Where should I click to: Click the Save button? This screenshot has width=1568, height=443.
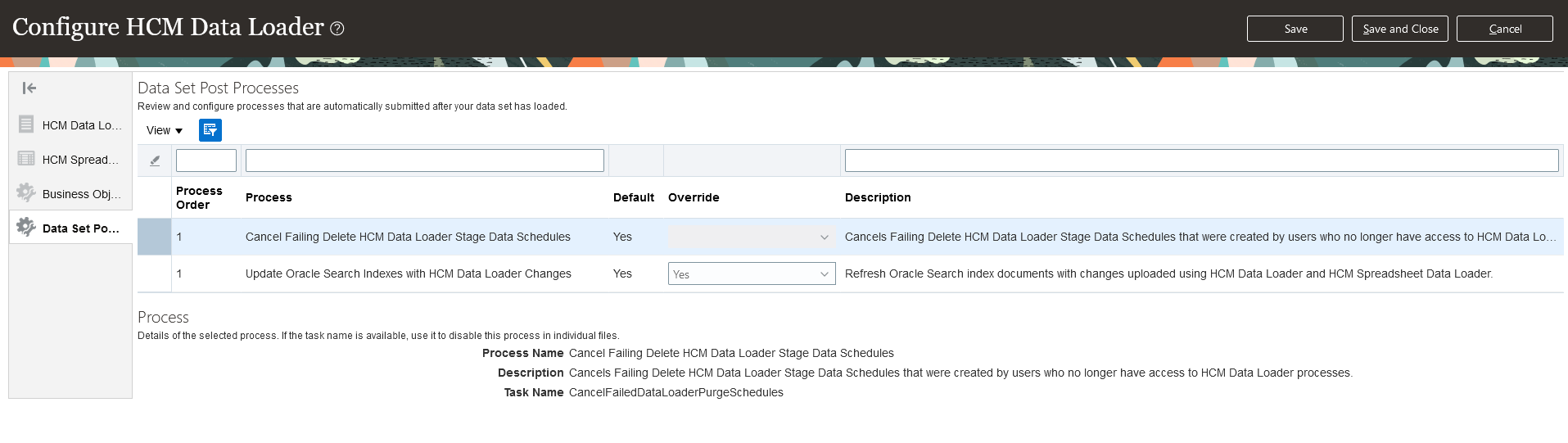pos(1295,29)
